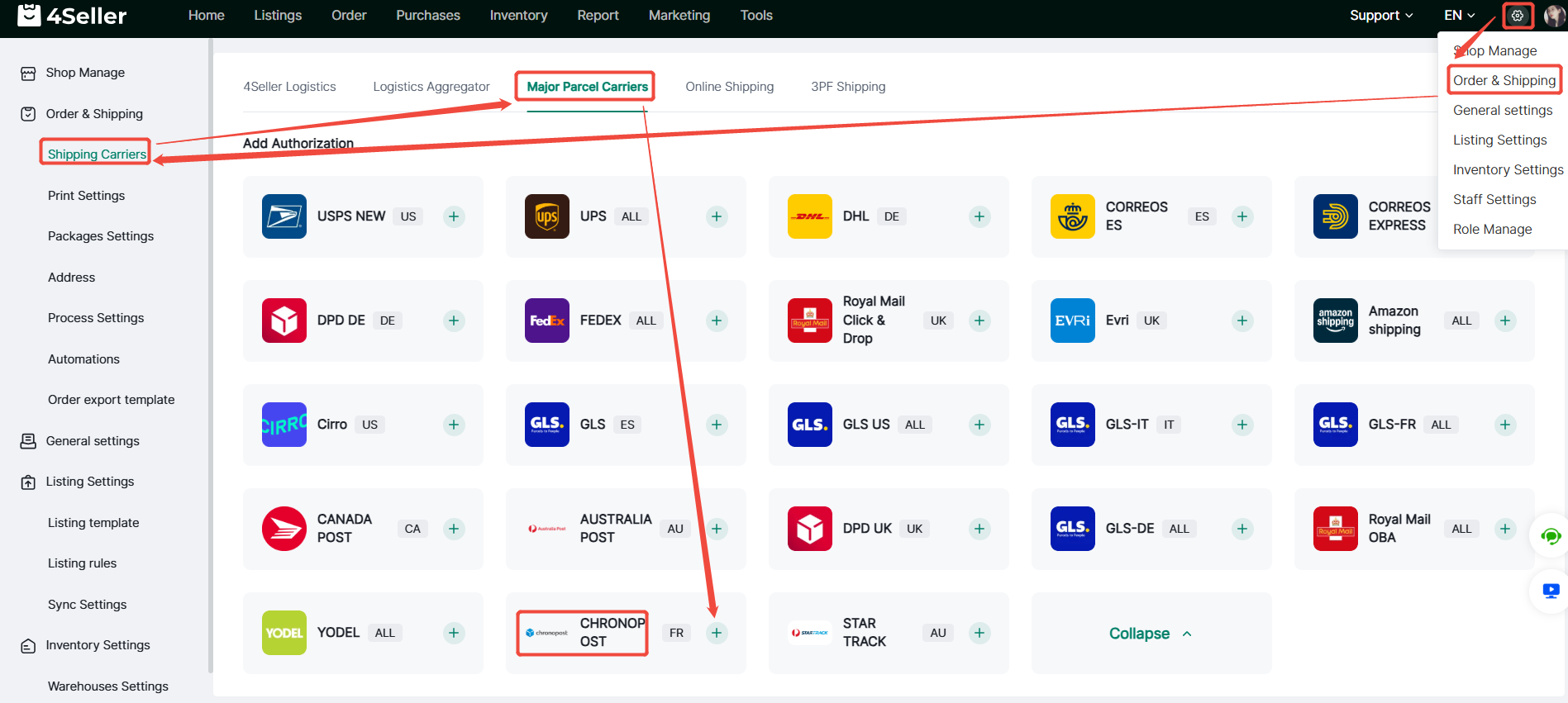The width and height of the screenshot is (1568, 703).
Task: Switch to Logistics Aggregator tab
Action: pos(431,87)
